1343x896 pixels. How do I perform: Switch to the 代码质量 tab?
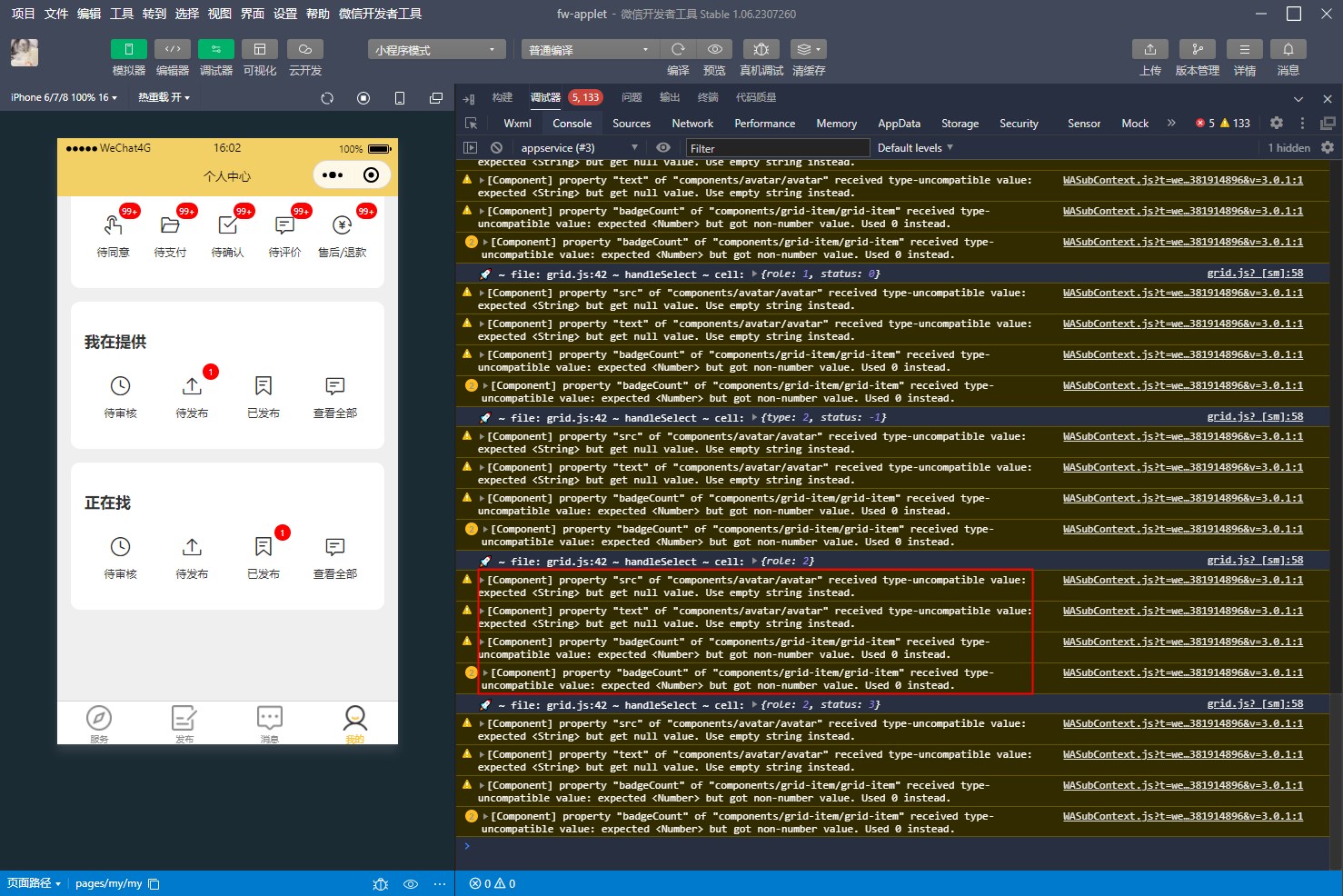(756, 97)
